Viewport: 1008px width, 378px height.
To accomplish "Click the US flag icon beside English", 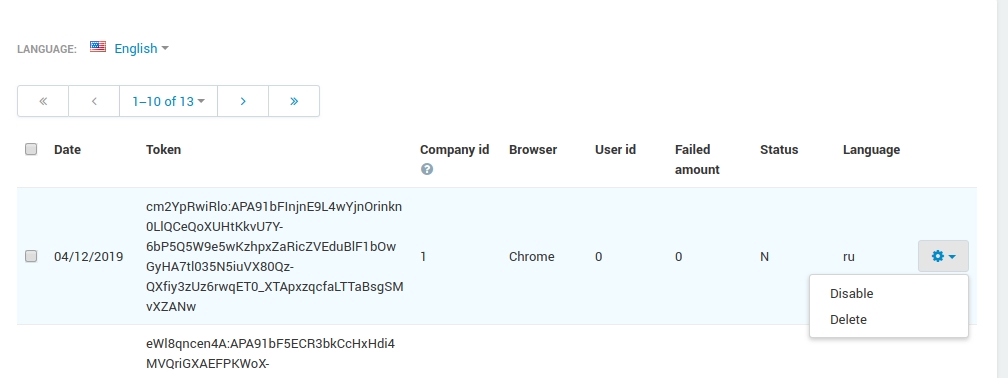I will coord(98,46).
